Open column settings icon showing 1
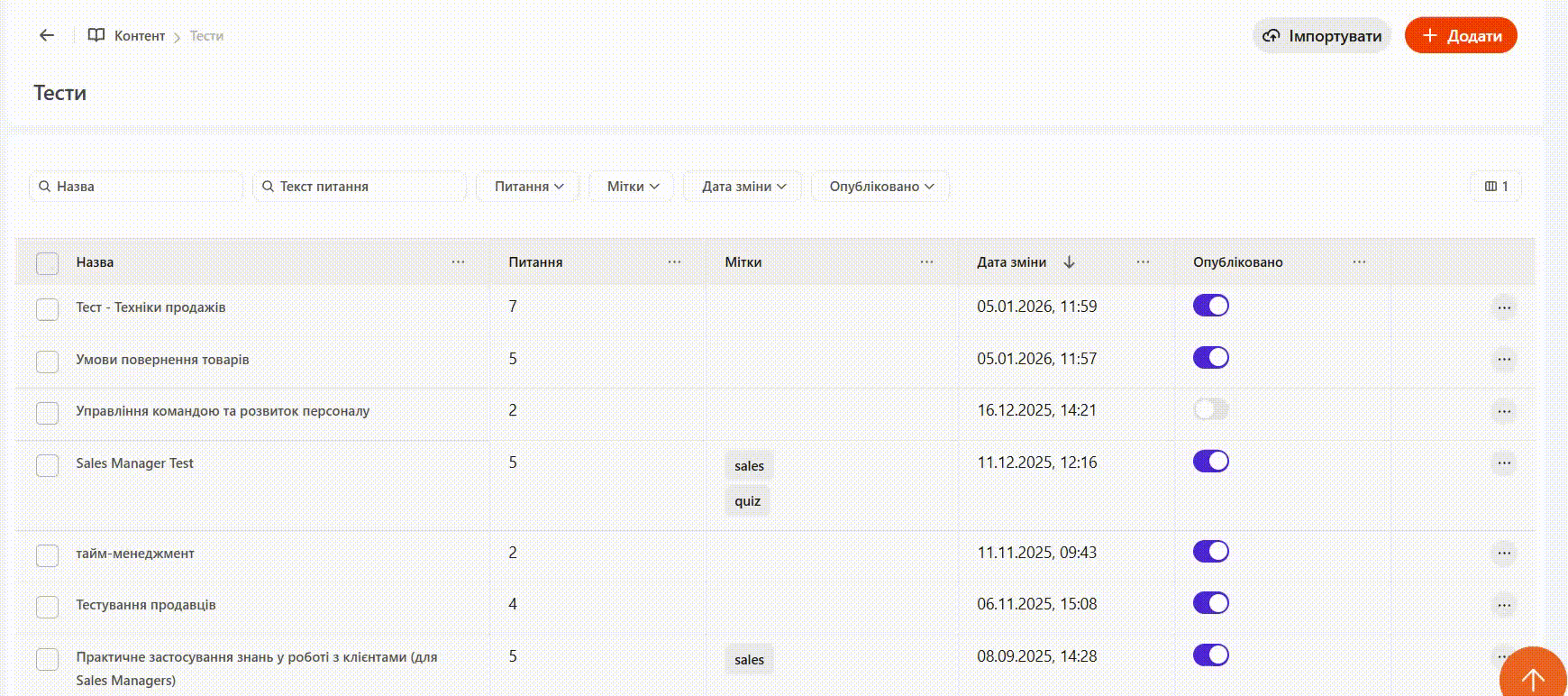This screenshot has width=1568, height=696. [x=1496, y=186]
